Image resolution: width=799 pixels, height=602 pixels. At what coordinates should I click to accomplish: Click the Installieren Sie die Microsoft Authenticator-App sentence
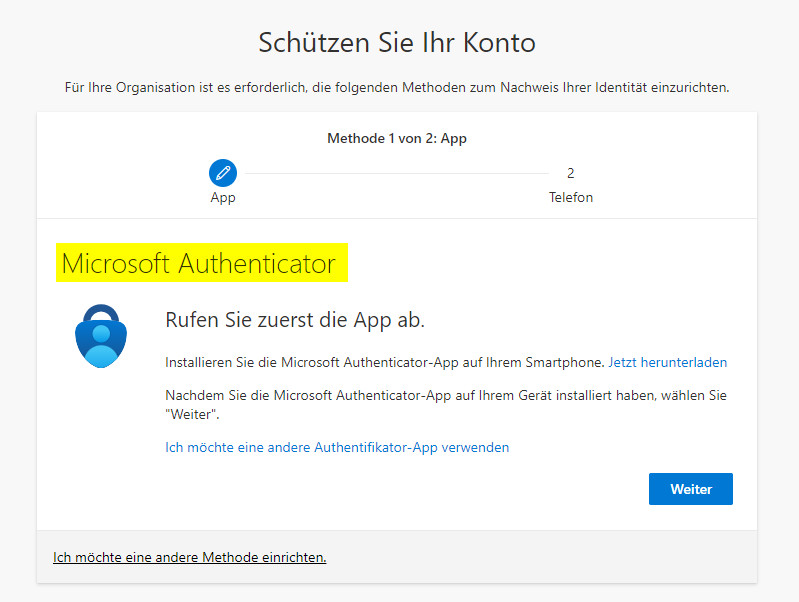[x=384, y=362]
